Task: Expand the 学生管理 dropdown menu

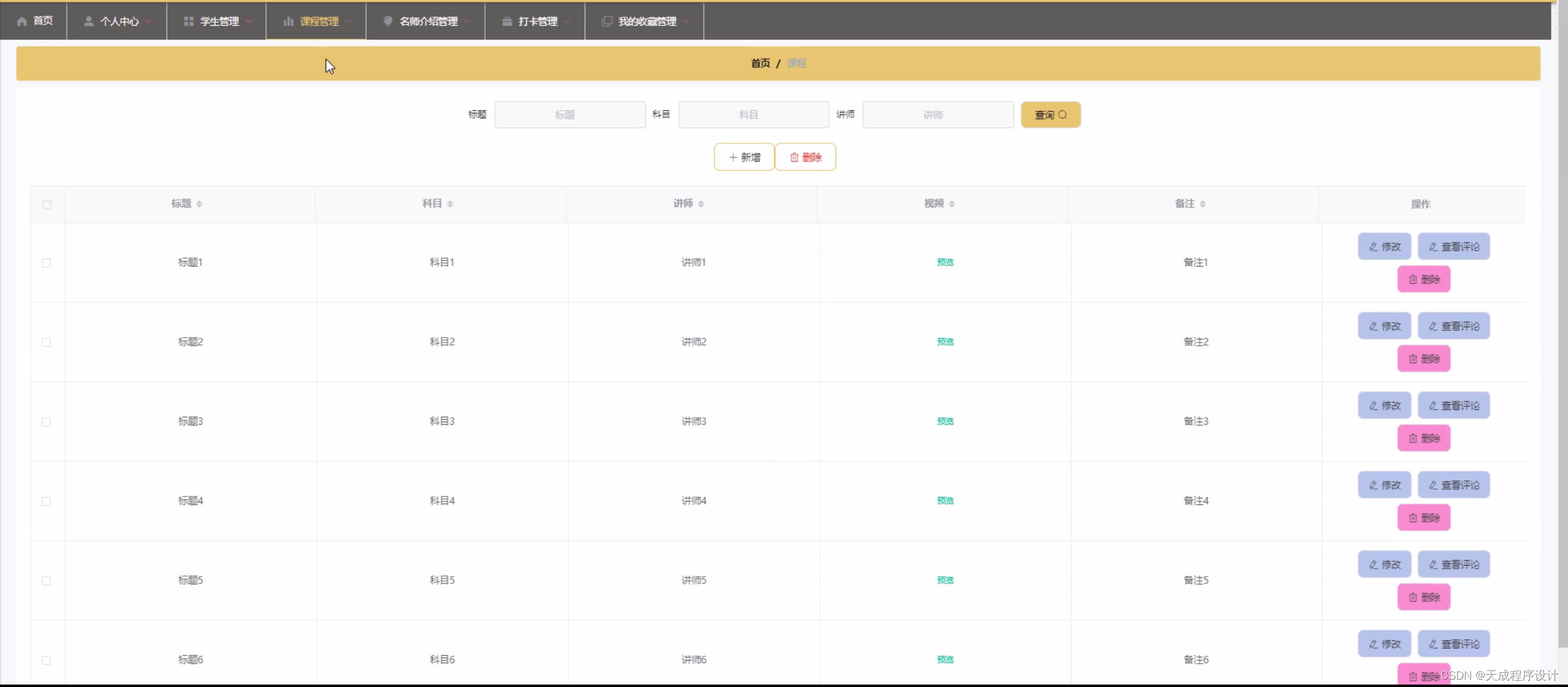Action: click(x=249, y=21)
